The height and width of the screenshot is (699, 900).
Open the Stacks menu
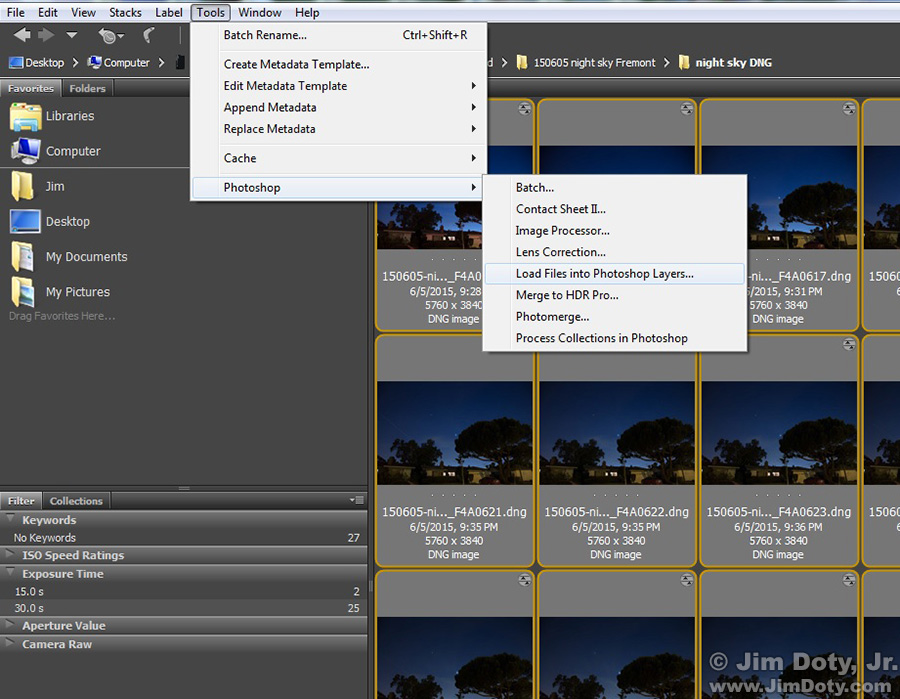125,12
